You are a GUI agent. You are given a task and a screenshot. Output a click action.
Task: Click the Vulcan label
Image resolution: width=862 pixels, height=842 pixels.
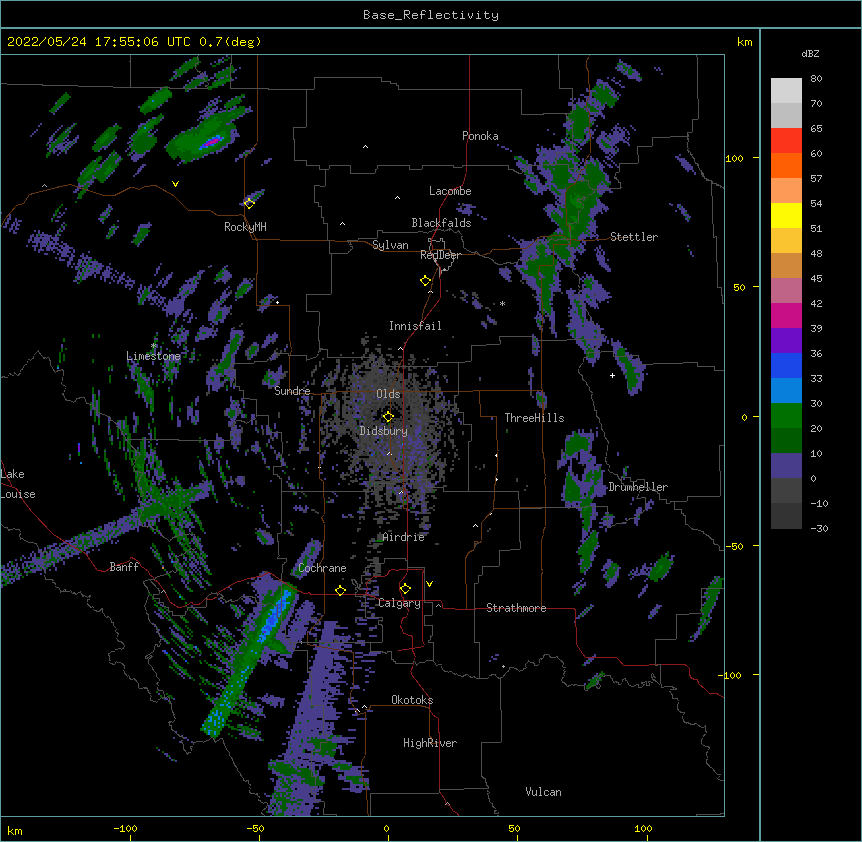[x=543, y=792]
